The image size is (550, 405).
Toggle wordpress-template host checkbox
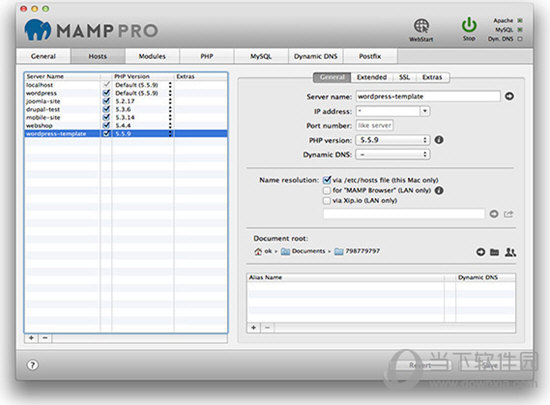tap(106, 134)
